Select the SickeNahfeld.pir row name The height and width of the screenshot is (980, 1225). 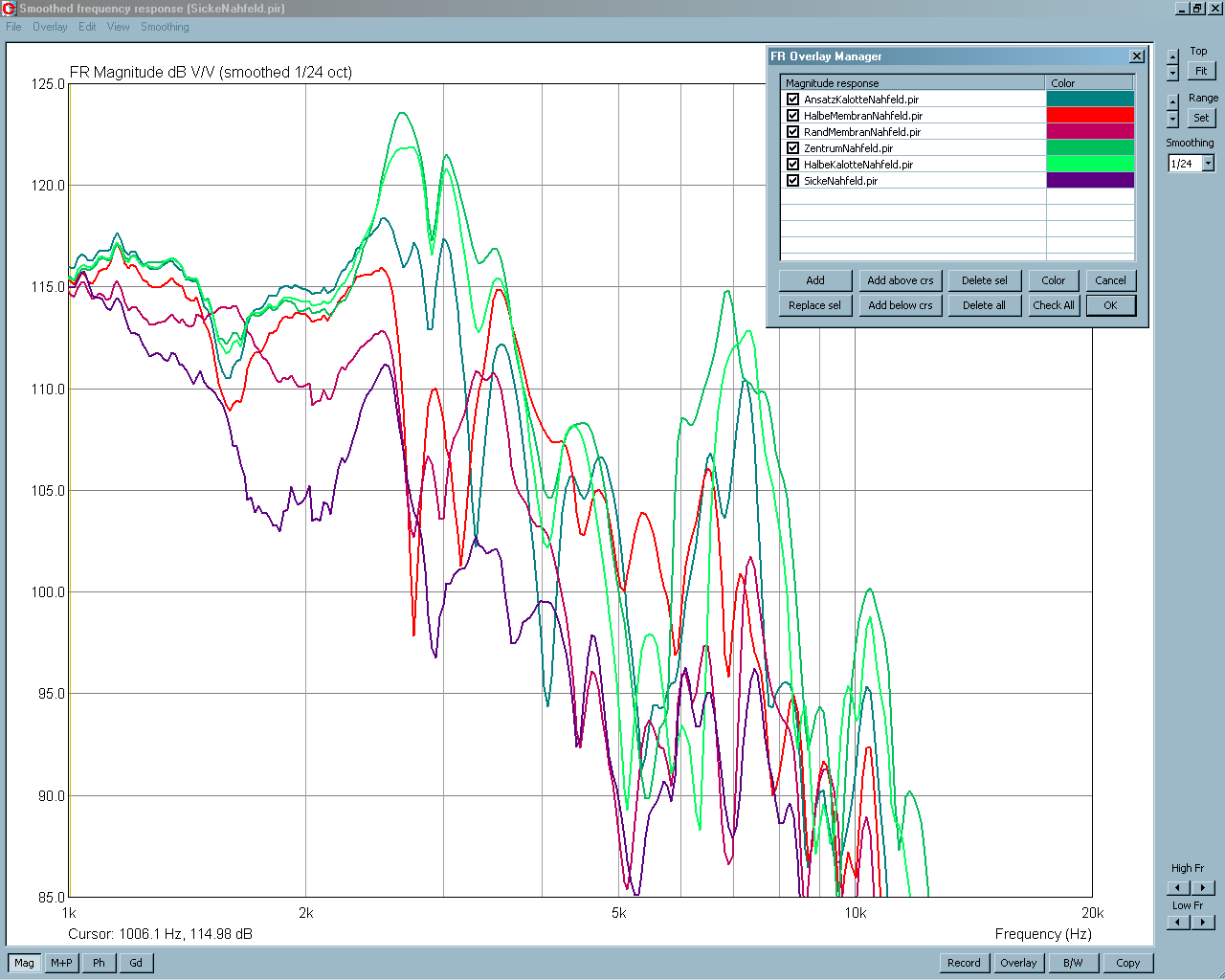[x=840, y=181]
